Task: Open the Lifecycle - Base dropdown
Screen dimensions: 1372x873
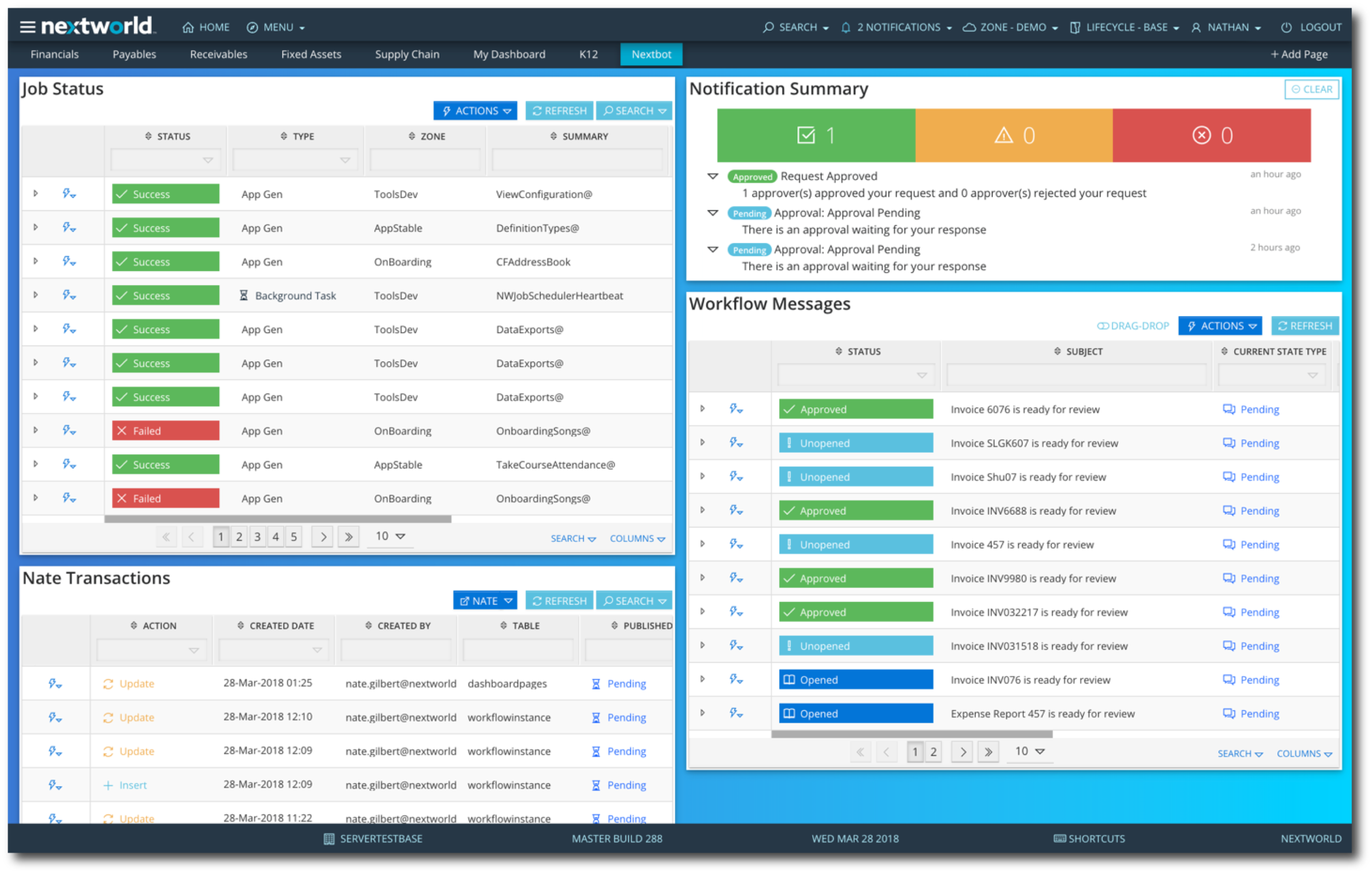Action: [1124, 27]
